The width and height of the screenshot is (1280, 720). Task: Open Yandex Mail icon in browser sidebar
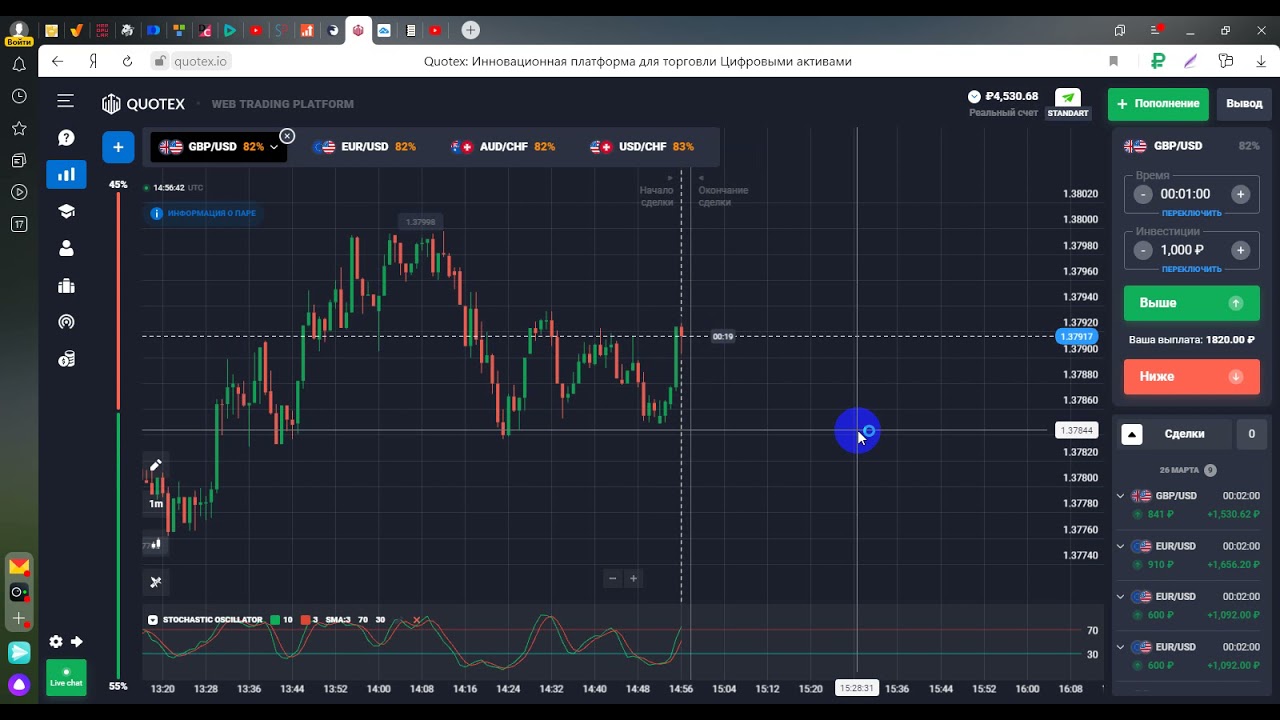(x=19, y=567)
